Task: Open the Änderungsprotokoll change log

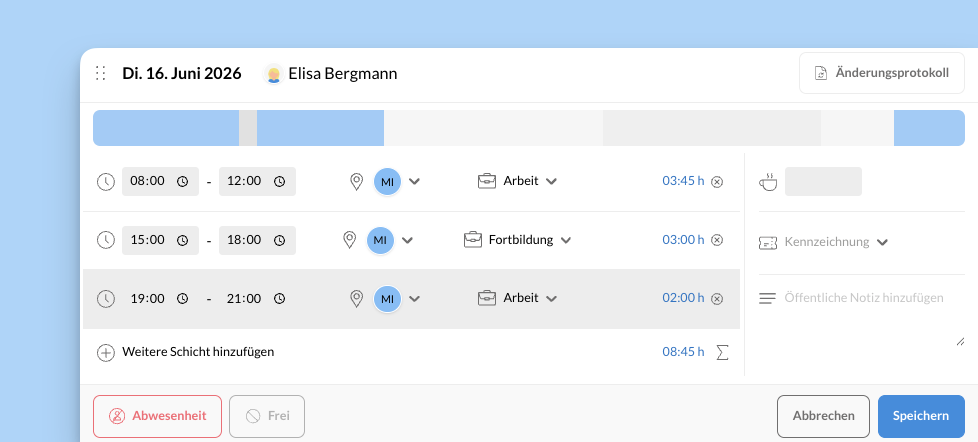Action: pyautogui.click(x=882, y=73)
